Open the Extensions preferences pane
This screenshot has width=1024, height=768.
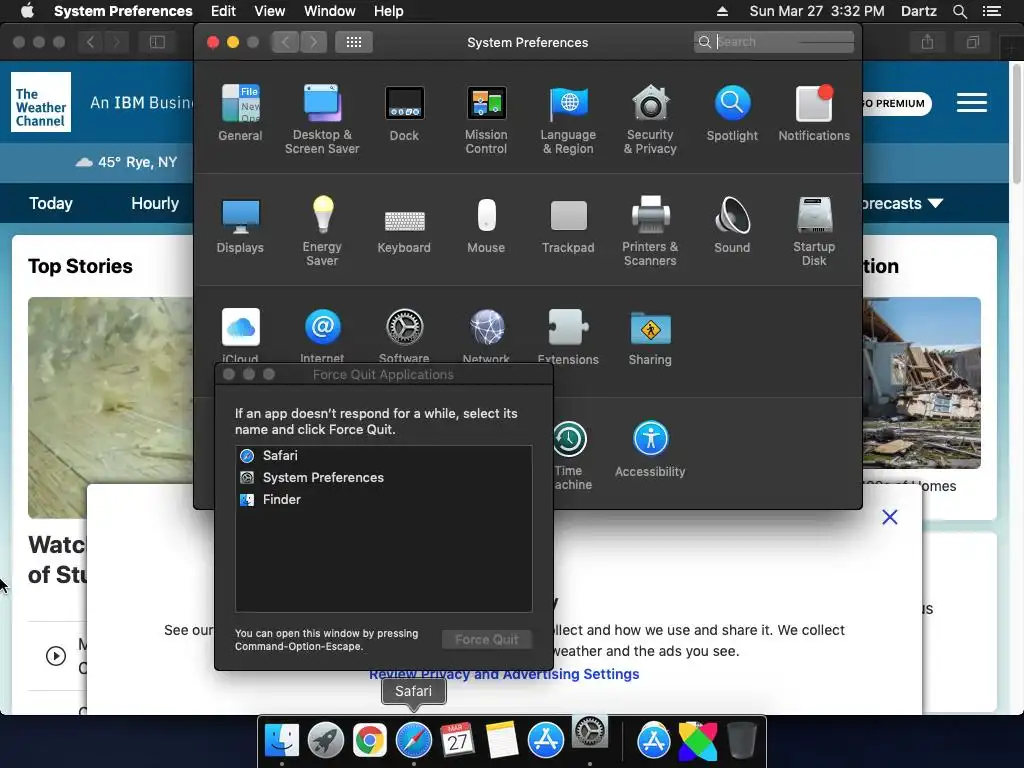click(568, 336)
